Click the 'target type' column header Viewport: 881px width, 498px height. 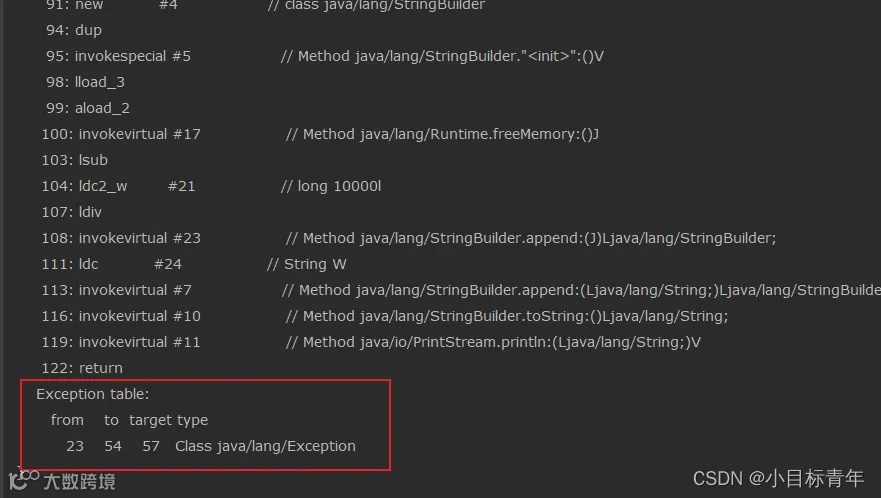click(169, 420)
